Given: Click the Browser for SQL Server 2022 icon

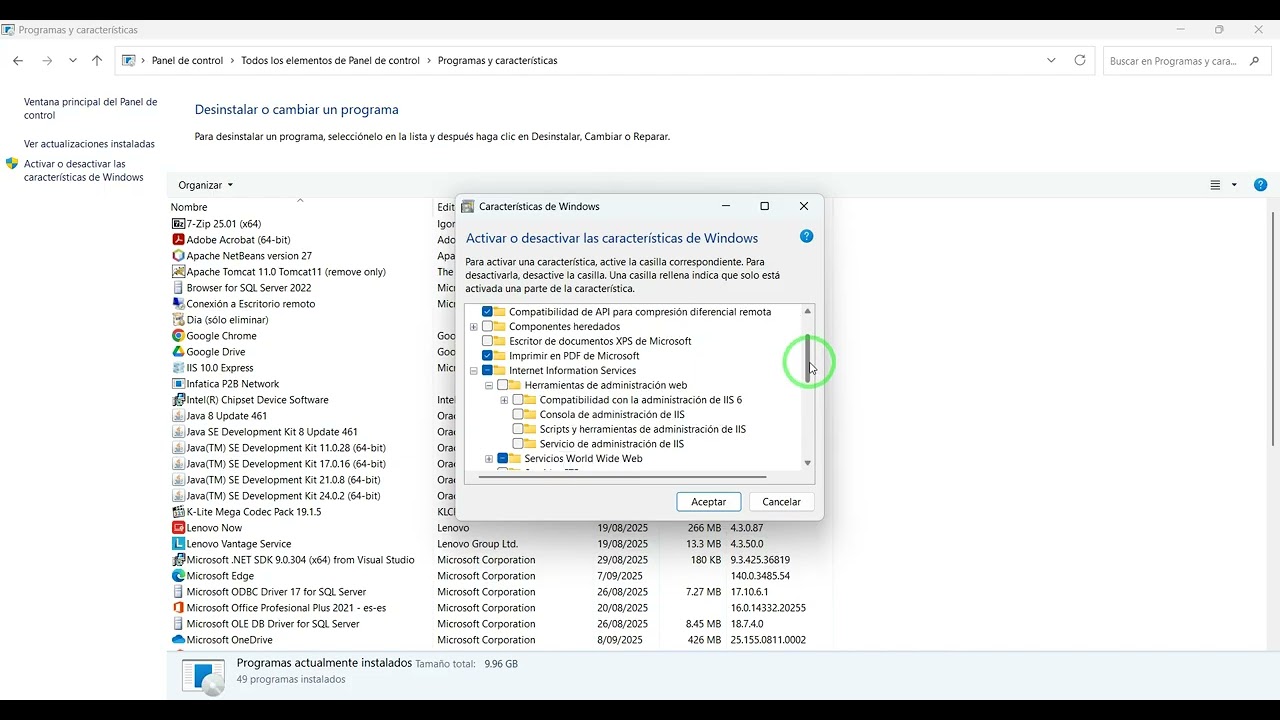Looking at the screenshot, I should pyautogui.click(x=179, y=288).
